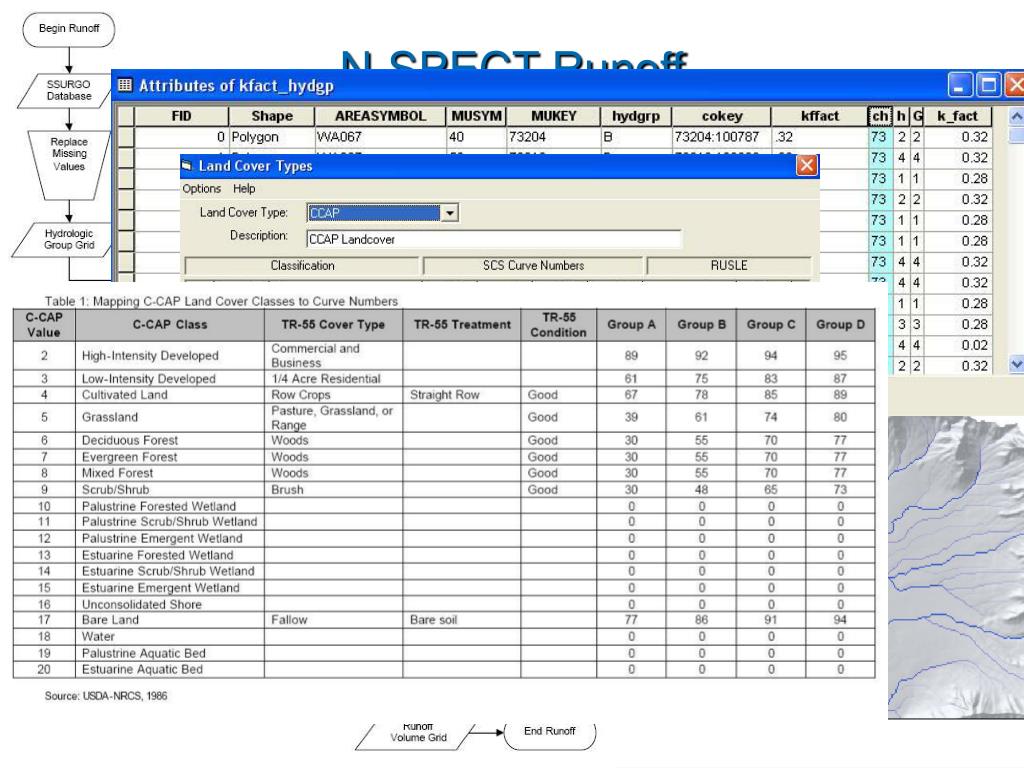Click the k_fact column header
Screen dimensions: 1024x768
pos(957,116)
